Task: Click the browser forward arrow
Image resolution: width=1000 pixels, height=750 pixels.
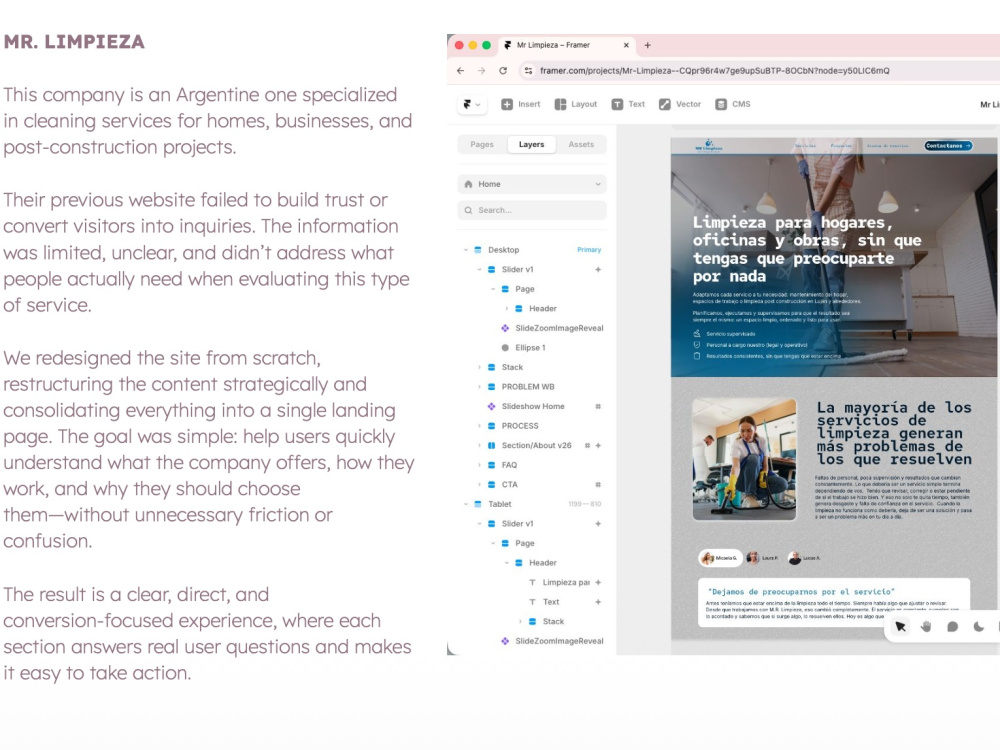Action: click(x=482, y=71)
